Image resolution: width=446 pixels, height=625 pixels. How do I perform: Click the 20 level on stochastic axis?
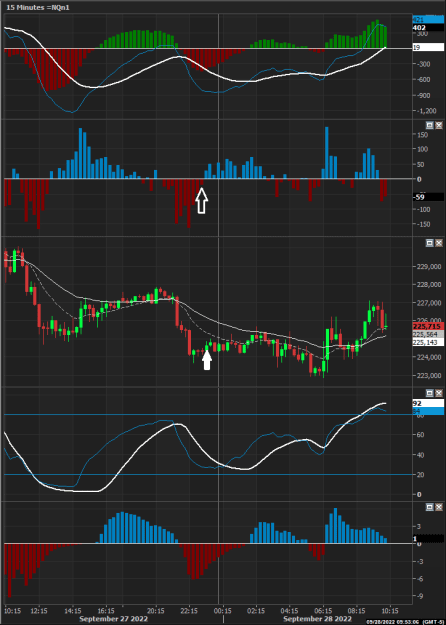click(x=421, y=475)
